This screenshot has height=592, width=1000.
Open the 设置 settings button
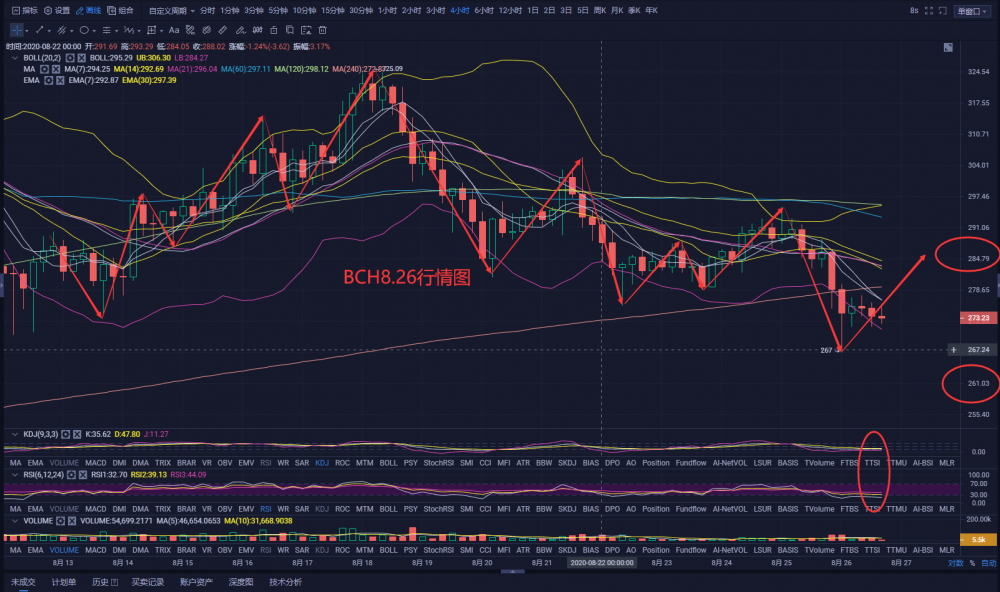point(57,11)
